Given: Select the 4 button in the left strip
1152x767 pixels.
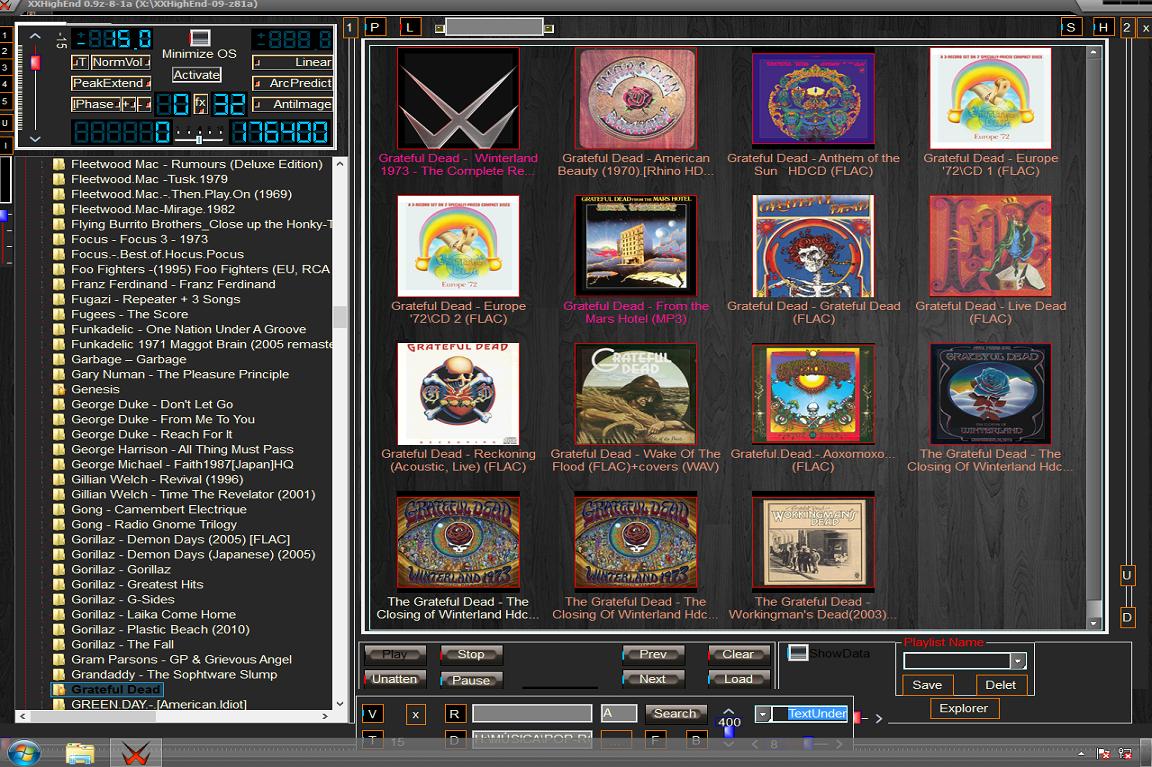Looking at the screenshot, I should (x=5, y=84).
